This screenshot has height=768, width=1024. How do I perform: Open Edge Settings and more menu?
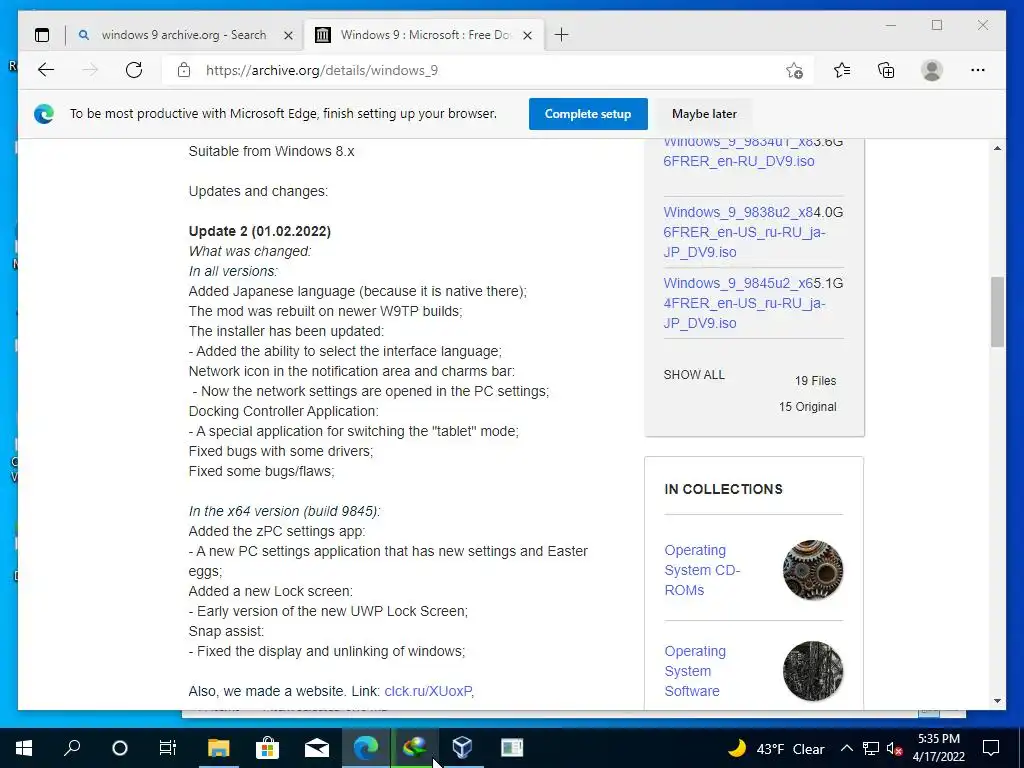[978, 70]
